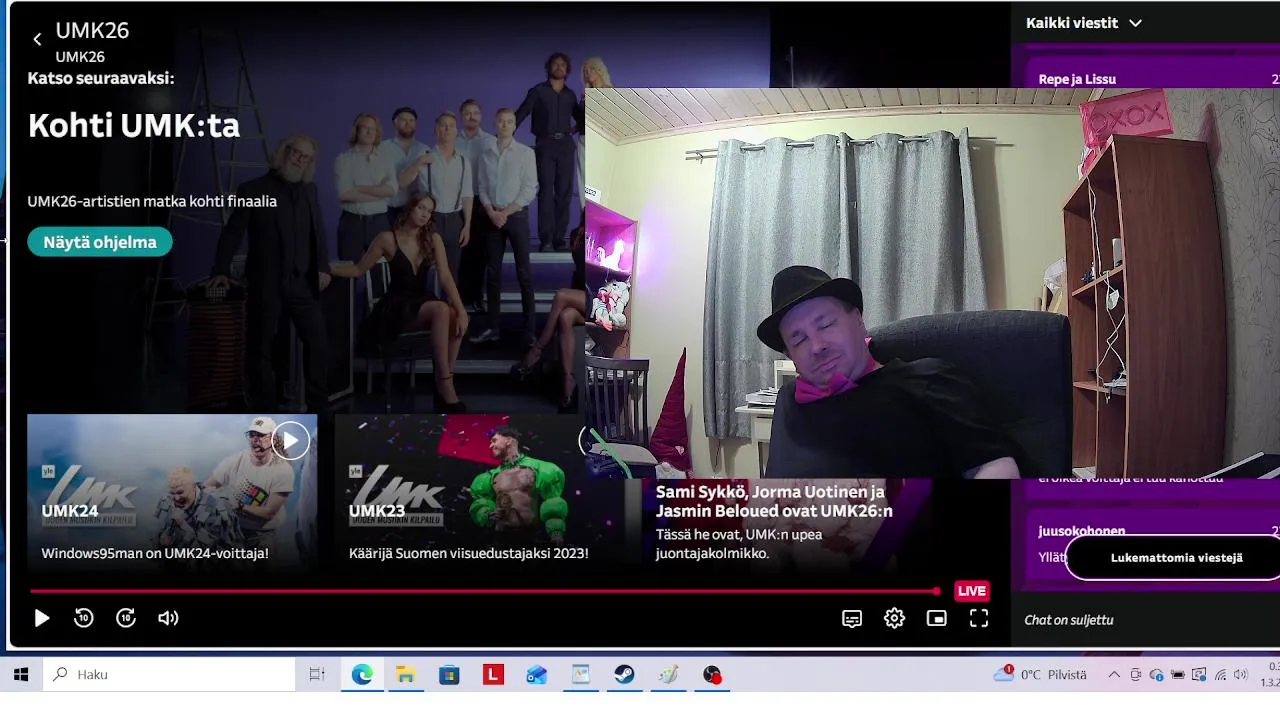1280x720 pixels.
Task: Open Microsoft Edge from the taskbar
Action: [x=362, y=675]
